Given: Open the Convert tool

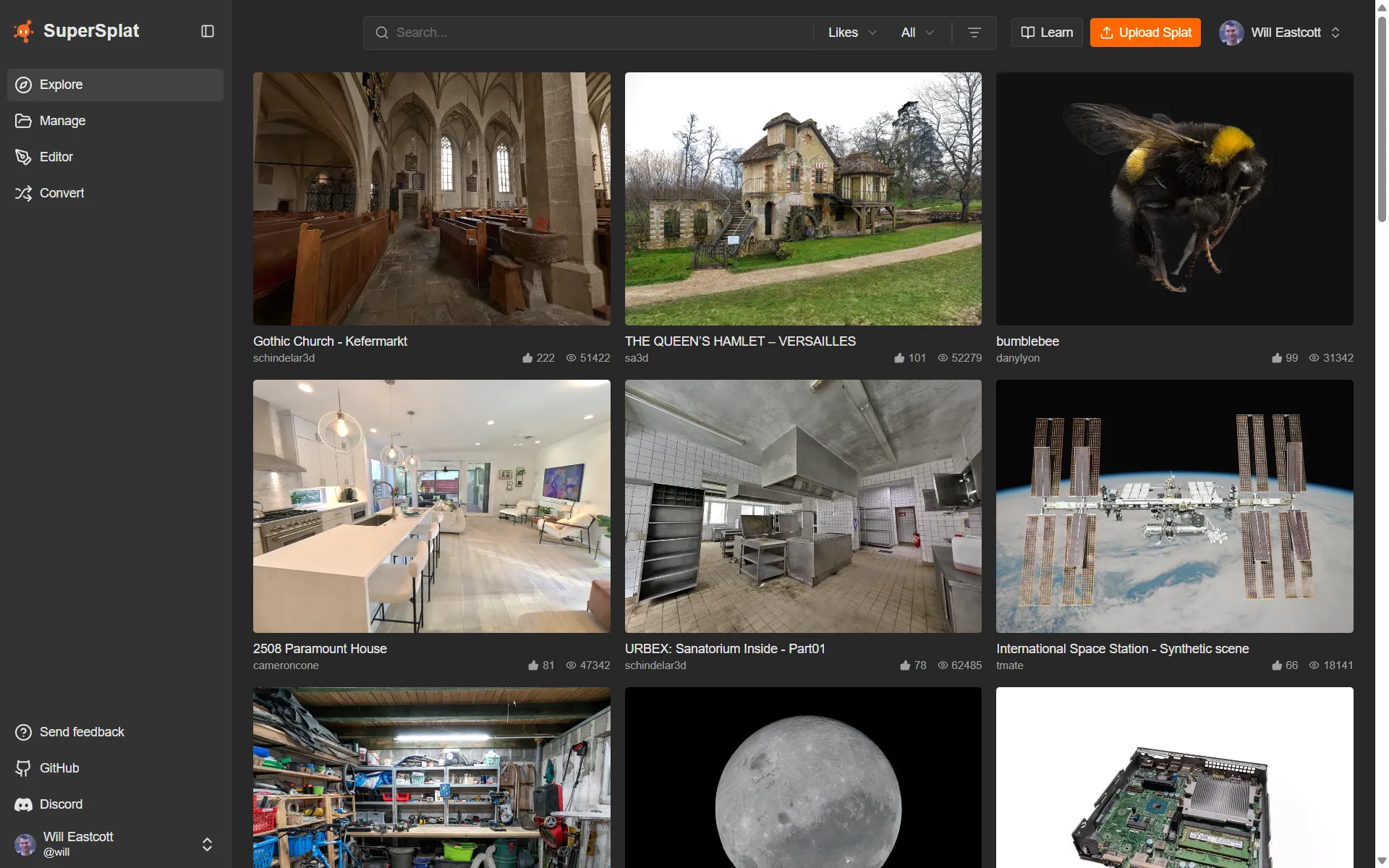Looking at the screenshot, I should [x=116, y=193].
